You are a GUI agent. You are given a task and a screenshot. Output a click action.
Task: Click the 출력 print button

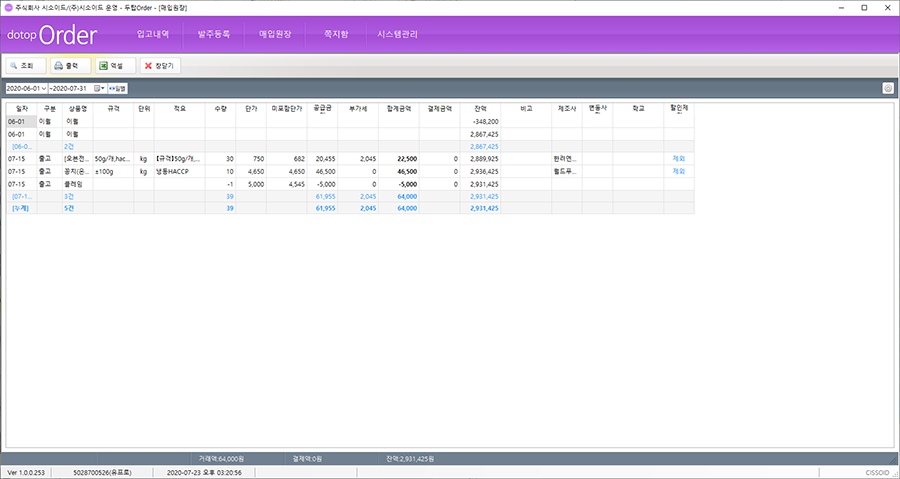[x=70, y=65]
